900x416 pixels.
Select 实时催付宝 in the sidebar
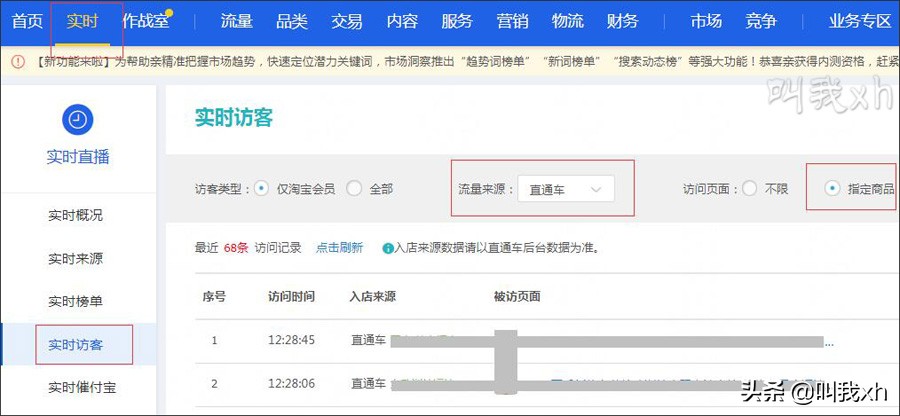coord(82,388)
